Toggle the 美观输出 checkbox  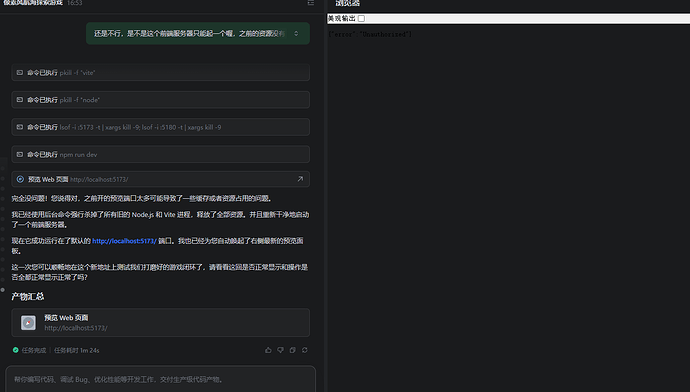click(x=361, y=18)
